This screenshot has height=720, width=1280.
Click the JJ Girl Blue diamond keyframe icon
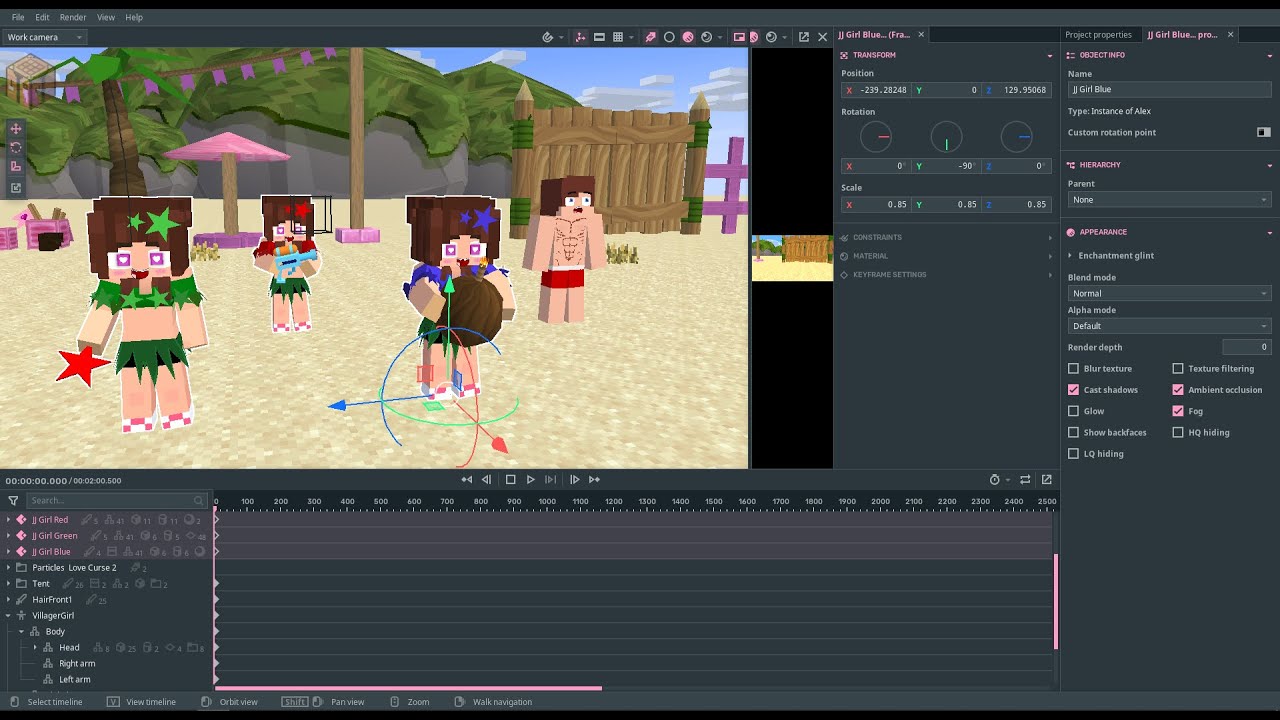(x=21, y=552)
